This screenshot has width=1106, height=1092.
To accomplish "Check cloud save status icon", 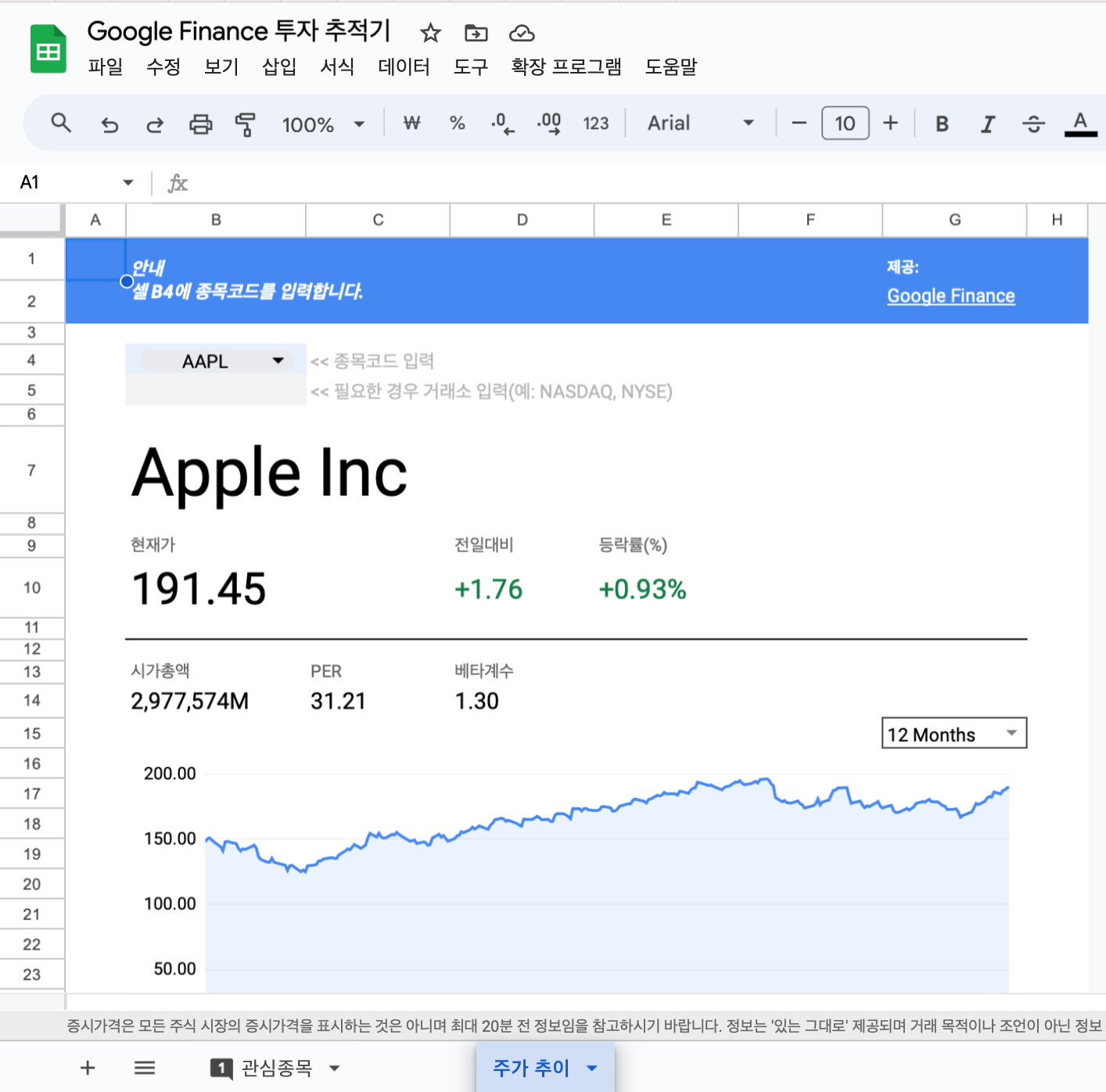I will (522, 33).
